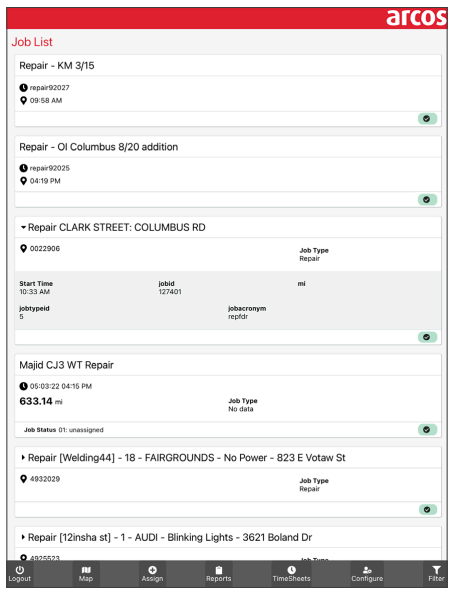Viewport: 461px width, 594px height.
Task: Click the jobacronym value repfdr
Action: 238,317
